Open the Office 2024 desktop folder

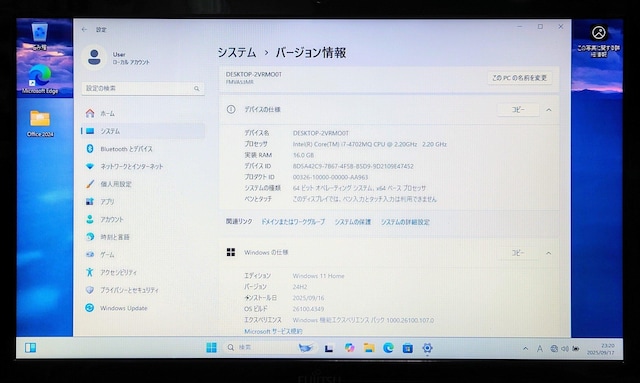[40, 123]
